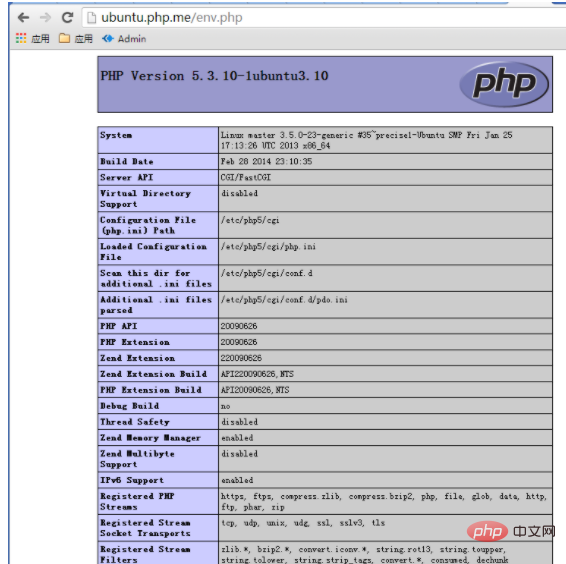Click the CGI/FastCGI value

[246, 177]
